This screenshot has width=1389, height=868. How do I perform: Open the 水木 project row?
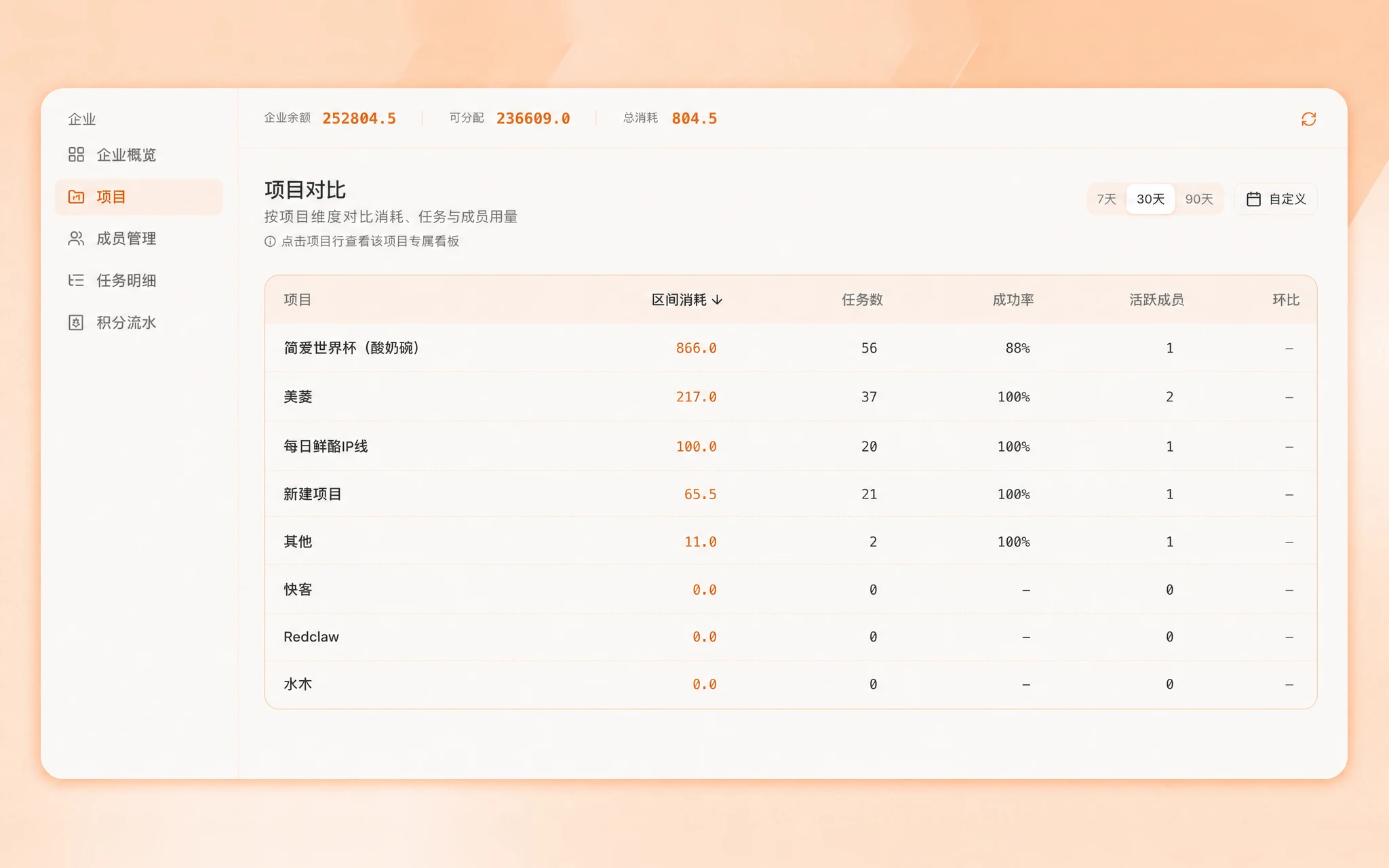tap(791, 684)
